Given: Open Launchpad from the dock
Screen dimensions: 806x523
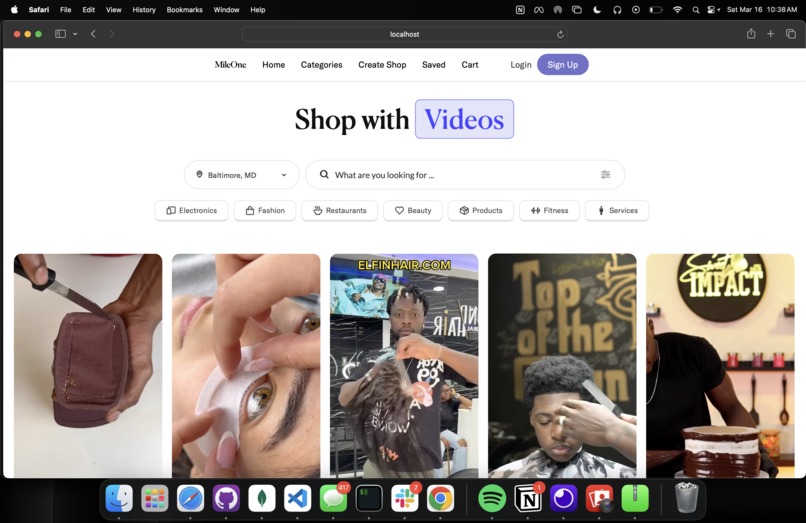Looking at the screenshot, I should coord(155,498).
